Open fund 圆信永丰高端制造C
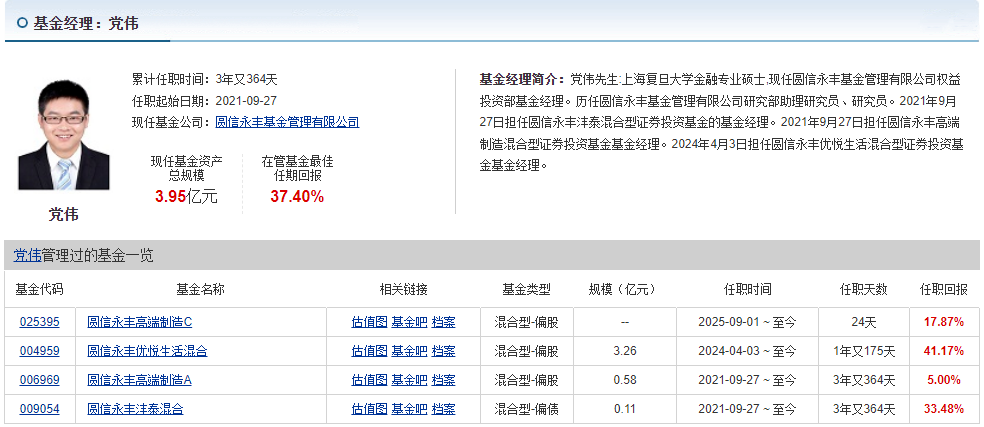984x427 pixels. (140, 322)
